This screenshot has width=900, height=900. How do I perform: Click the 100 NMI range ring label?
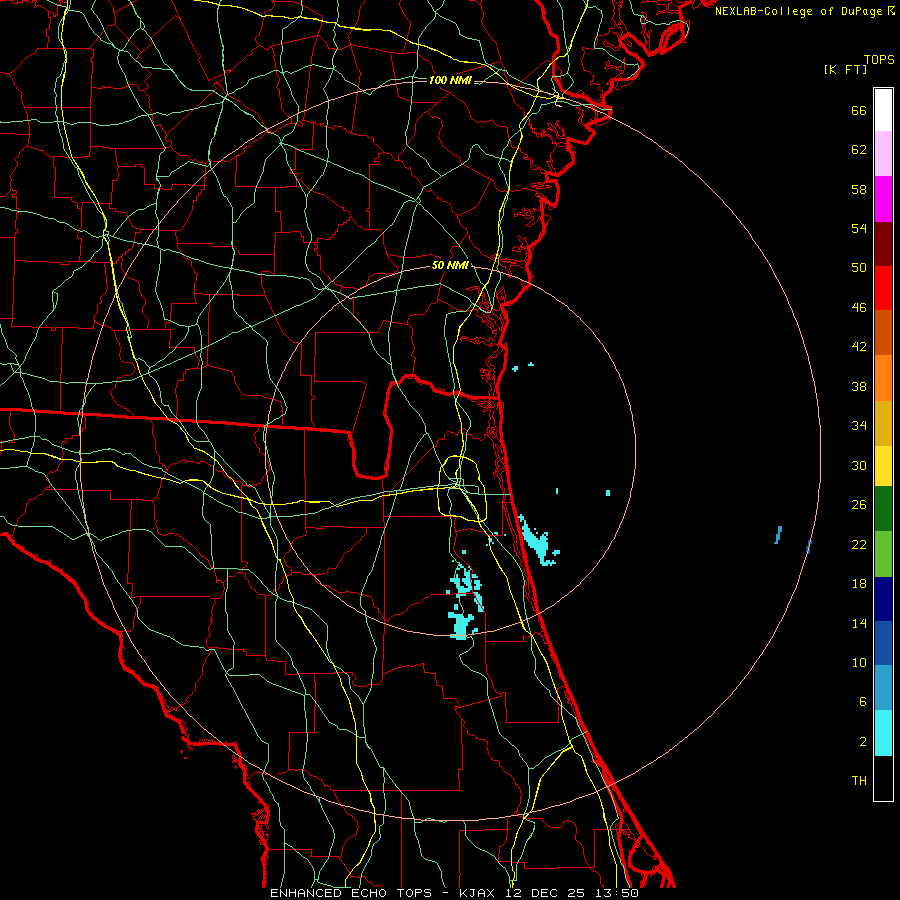click(450, 80)
